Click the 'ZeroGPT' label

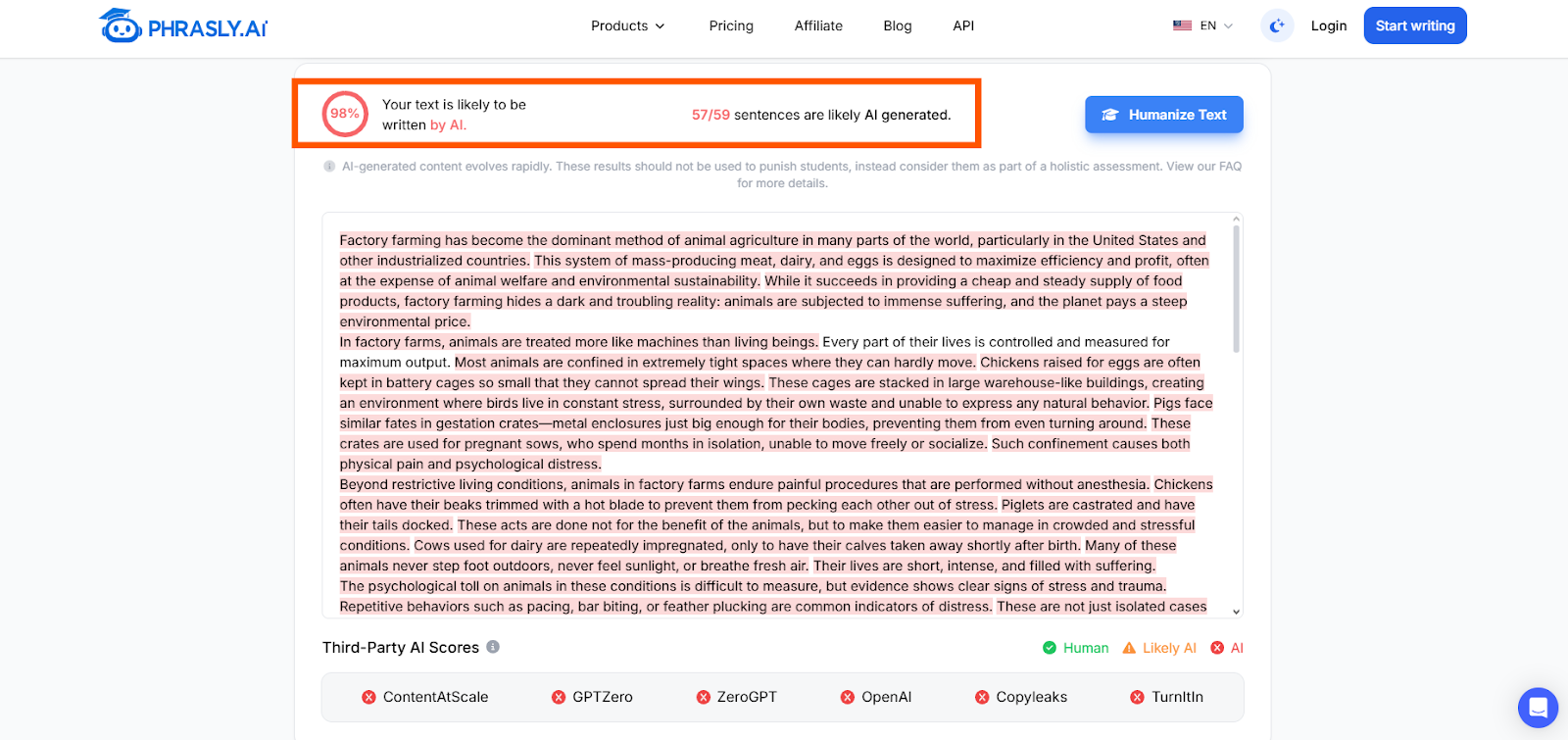click(747, 697)
